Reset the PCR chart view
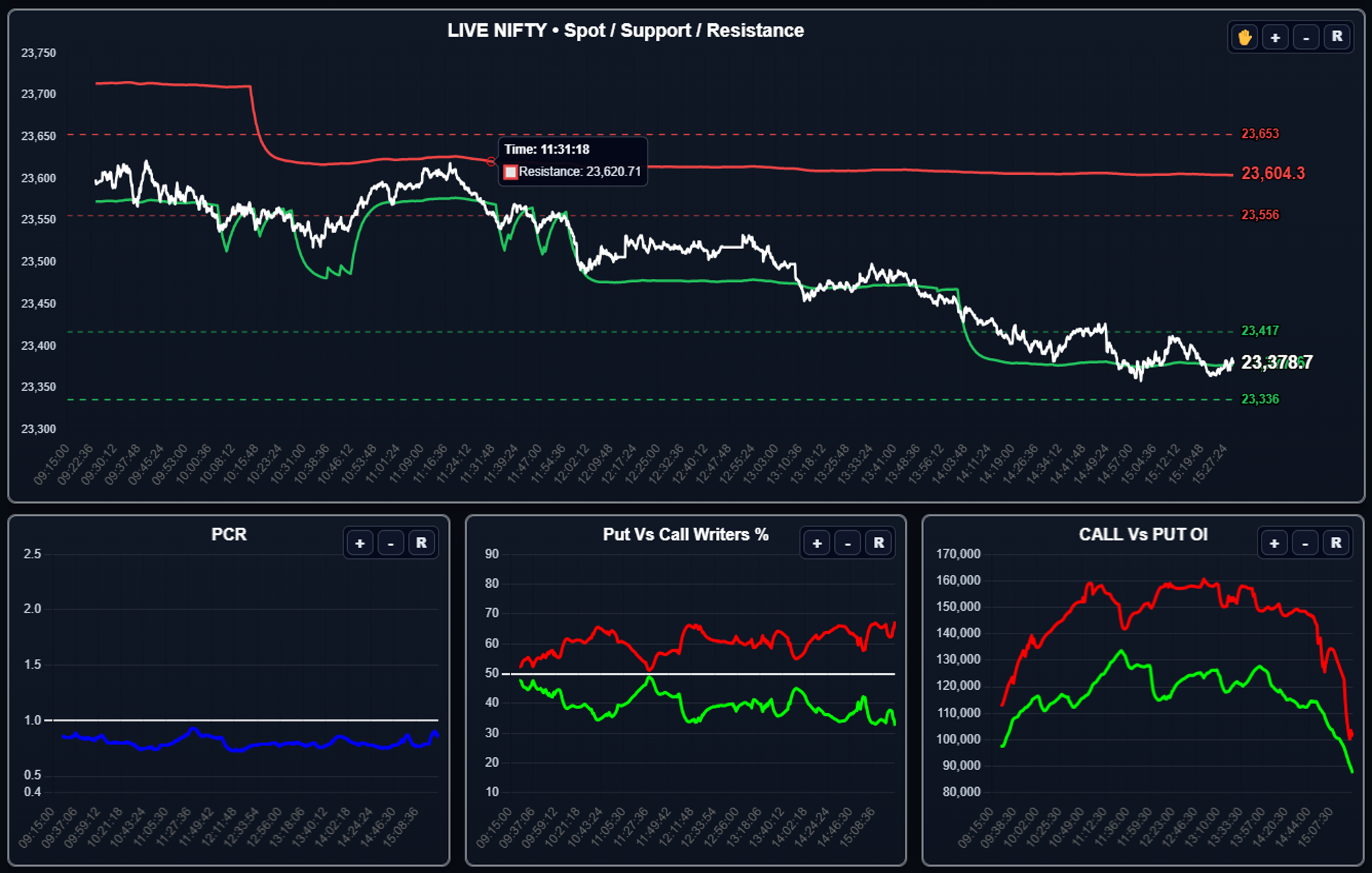Image resolution: width=1372 pixels, height=873 pixels. pyautogui.click(x=421, y=543)
